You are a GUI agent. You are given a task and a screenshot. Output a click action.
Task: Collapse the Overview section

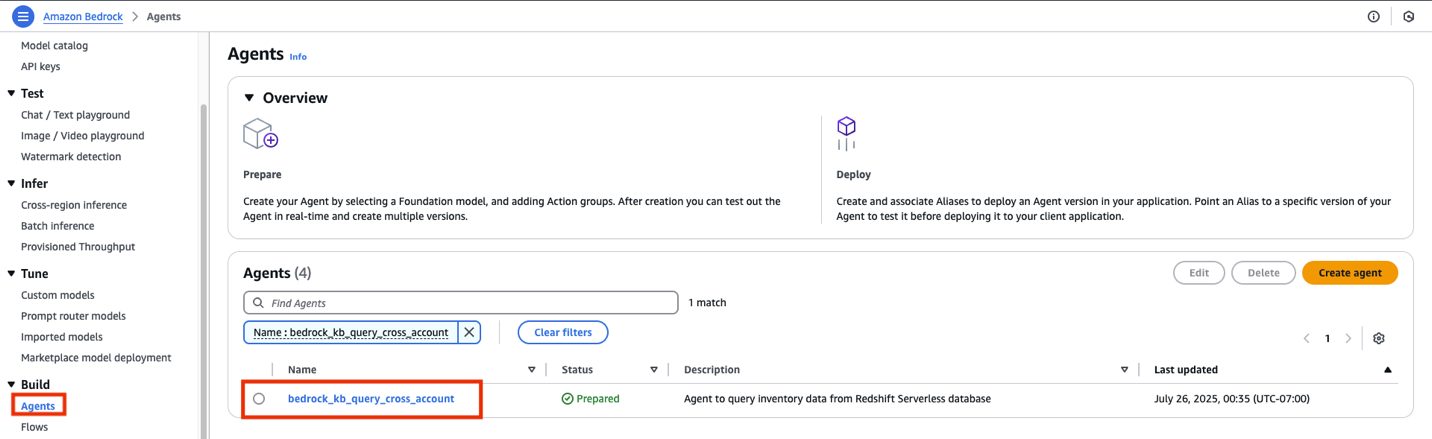(x=250, y=98)
